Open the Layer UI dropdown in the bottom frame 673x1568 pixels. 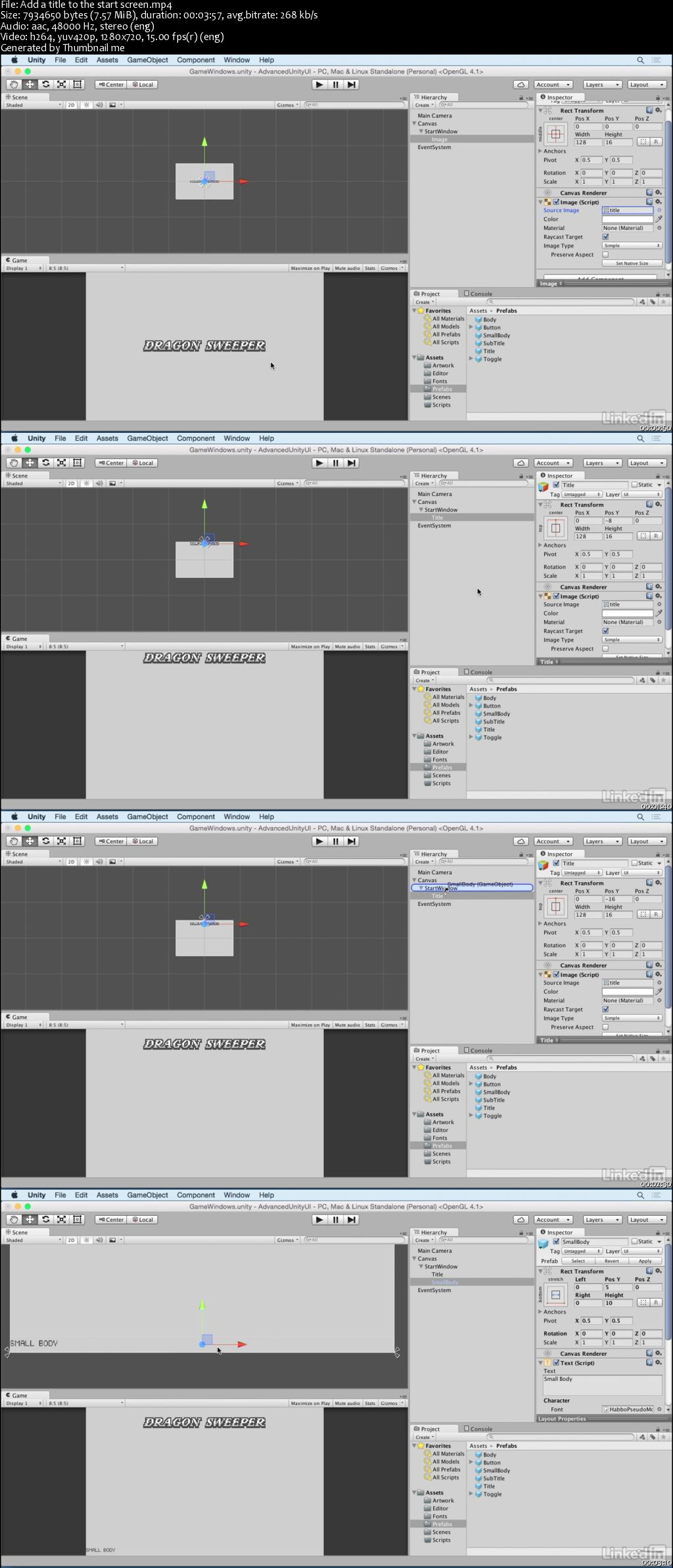[x=641, y=1251]
